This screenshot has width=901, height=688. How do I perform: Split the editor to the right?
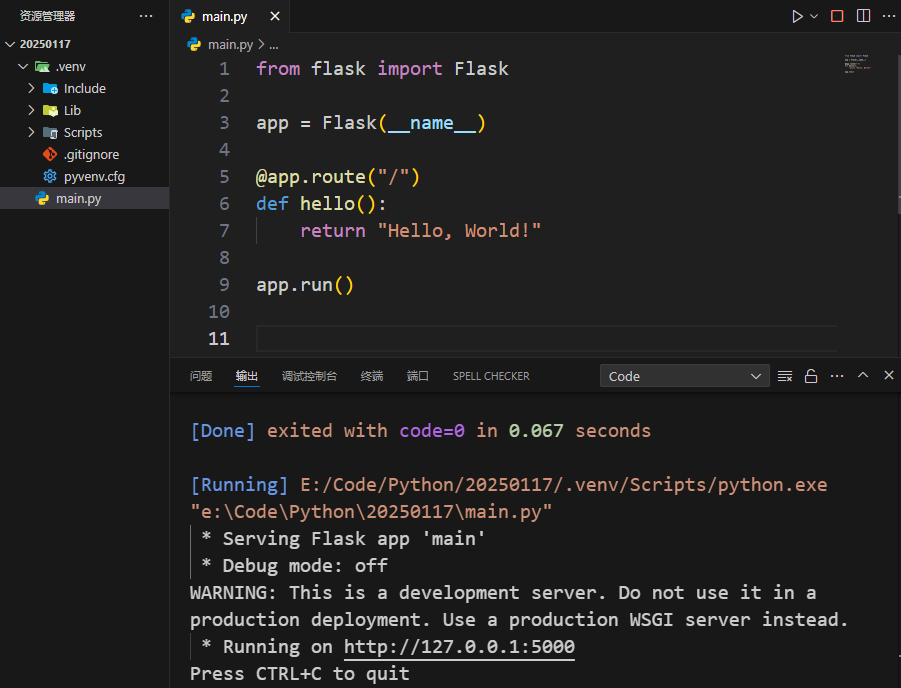(863, 16)
